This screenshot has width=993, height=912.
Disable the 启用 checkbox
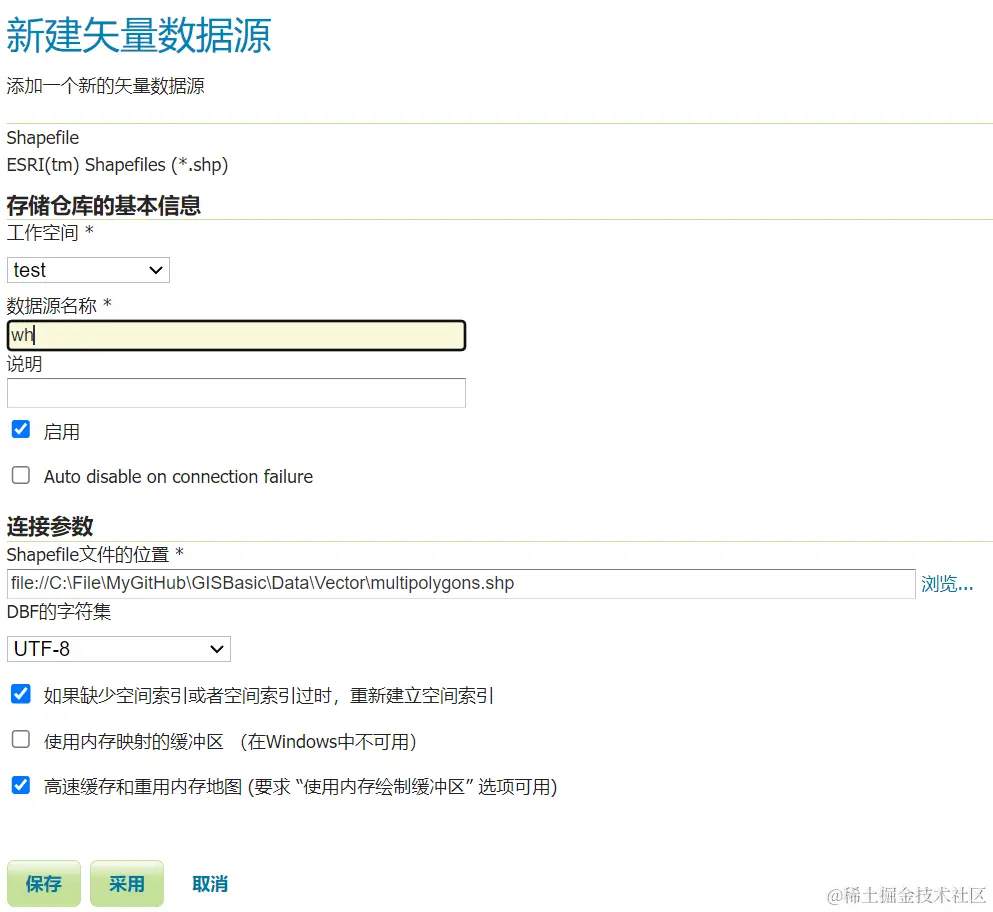pos(20,429)
